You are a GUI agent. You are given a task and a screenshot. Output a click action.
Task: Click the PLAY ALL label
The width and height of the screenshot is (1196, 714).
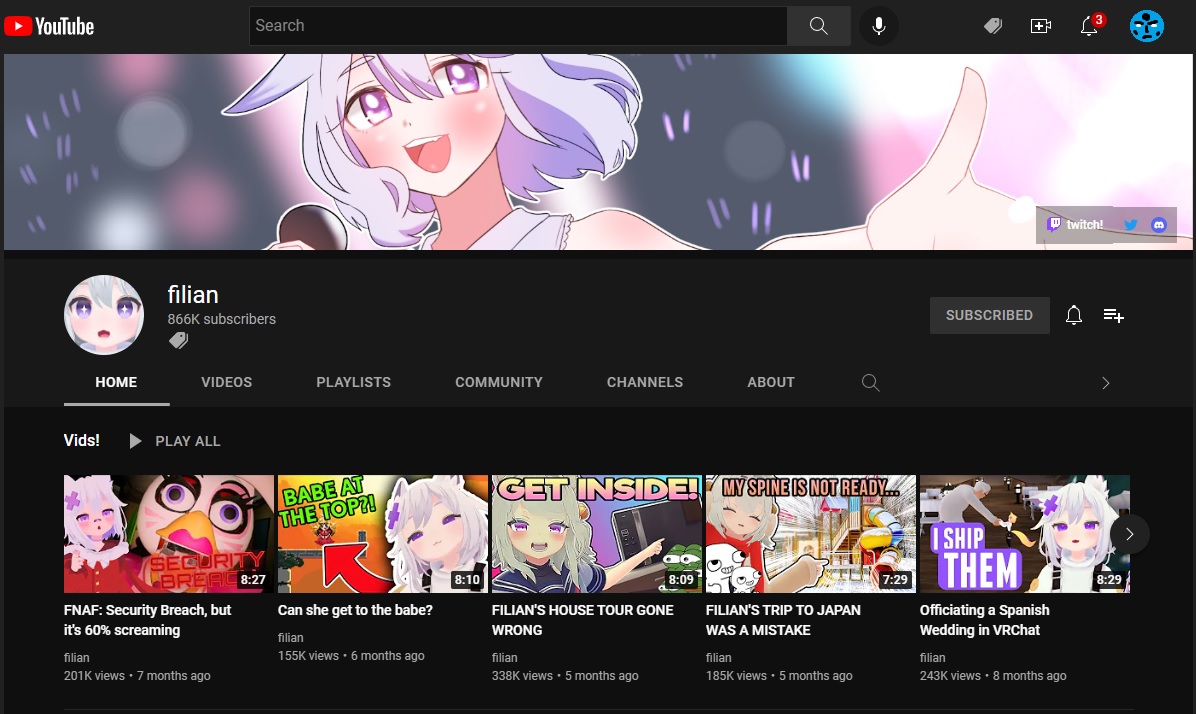188,441
